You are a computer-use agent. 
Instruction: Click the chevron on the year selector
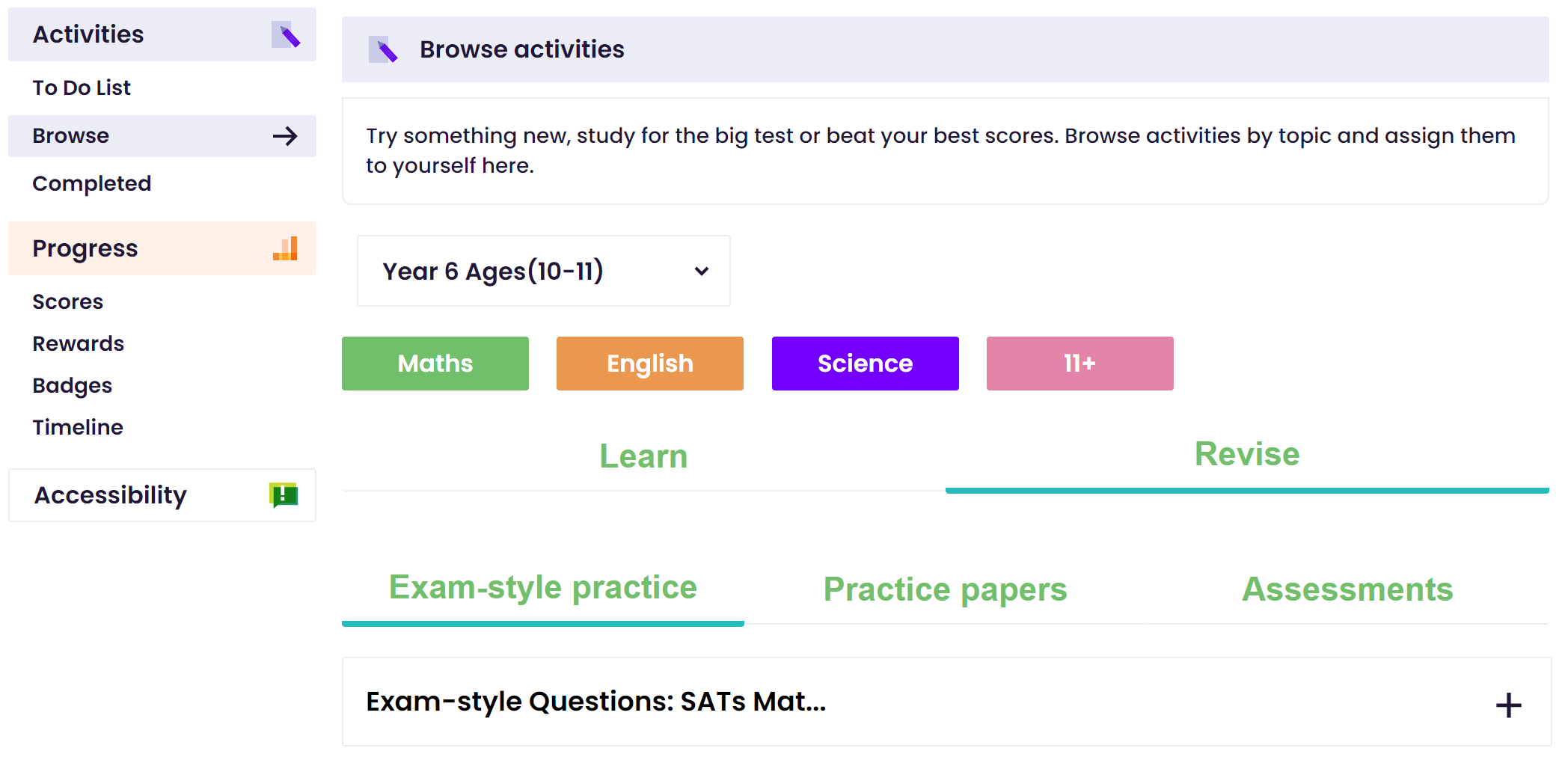coord(702,271)
